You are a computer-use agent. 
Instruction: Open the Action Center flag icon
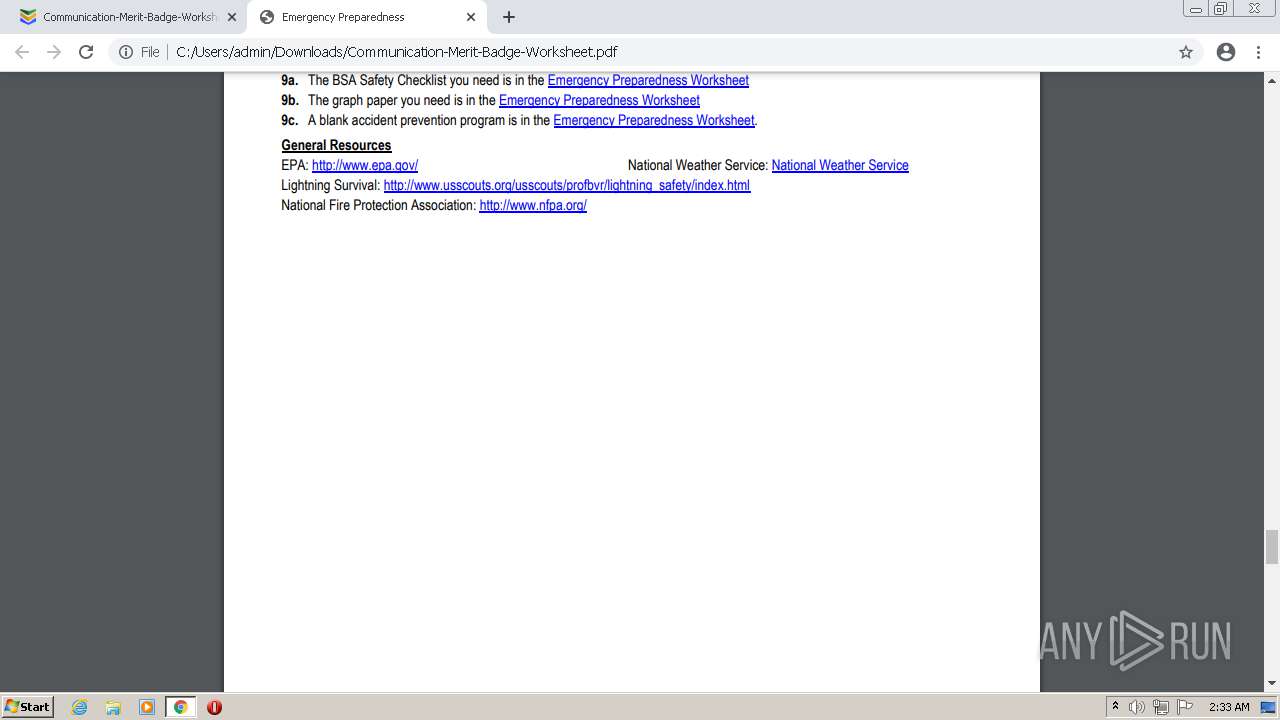[x=1185, y=707]
